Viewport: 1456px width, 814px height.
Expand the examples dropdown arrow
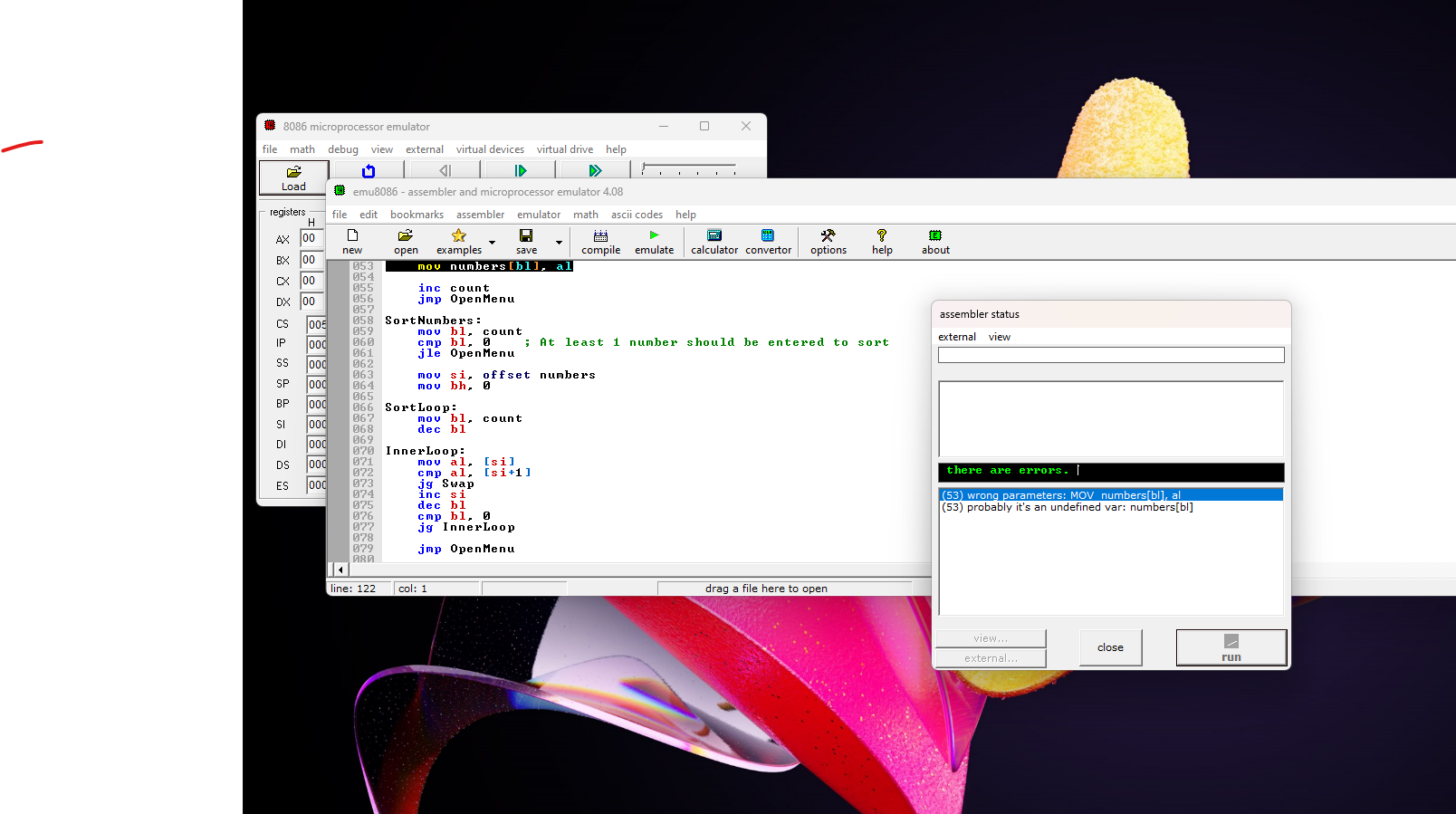click(492, 243)
